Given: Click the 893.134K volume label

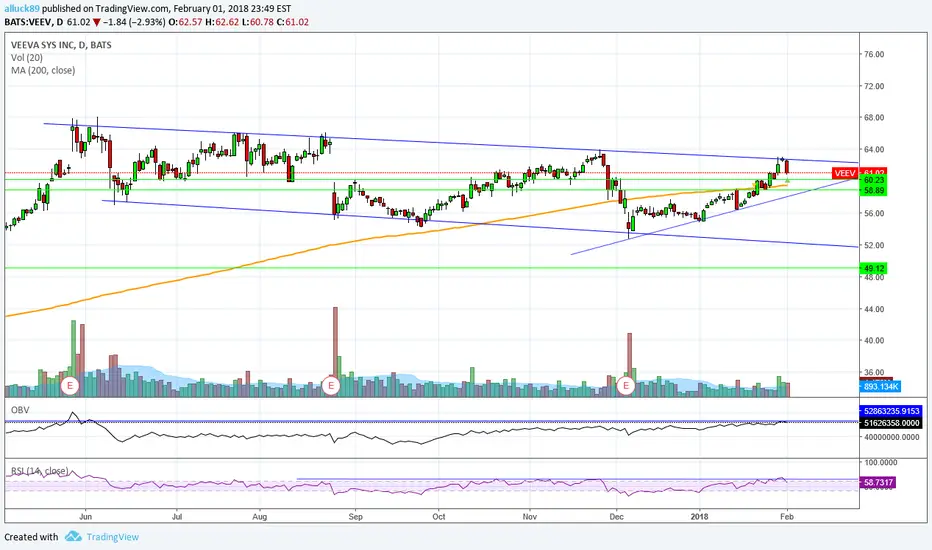Looking at the screenshot, I should tap(881, 386).
